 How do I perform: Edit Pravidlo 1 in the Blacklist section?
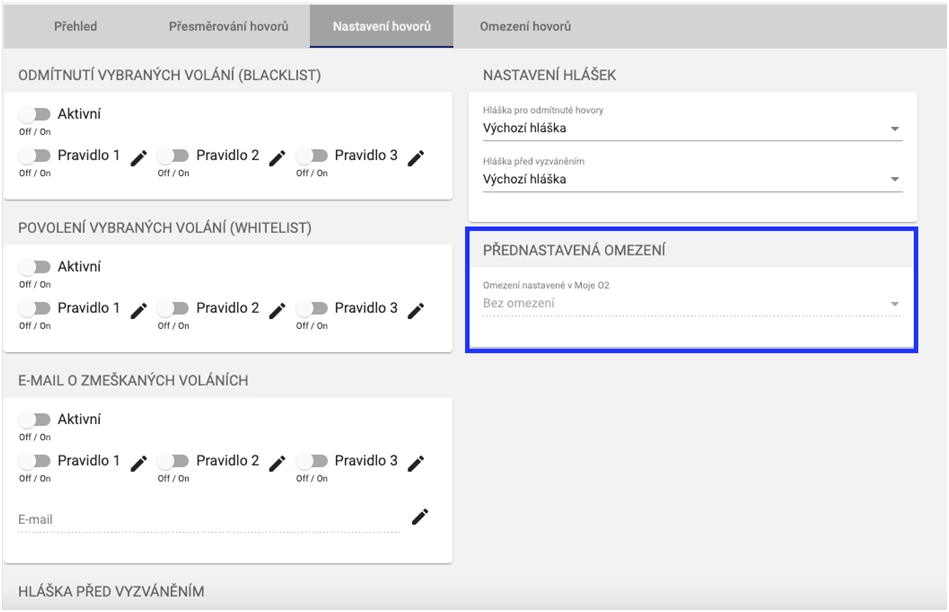pyautogui.click(x=139, y=157)
